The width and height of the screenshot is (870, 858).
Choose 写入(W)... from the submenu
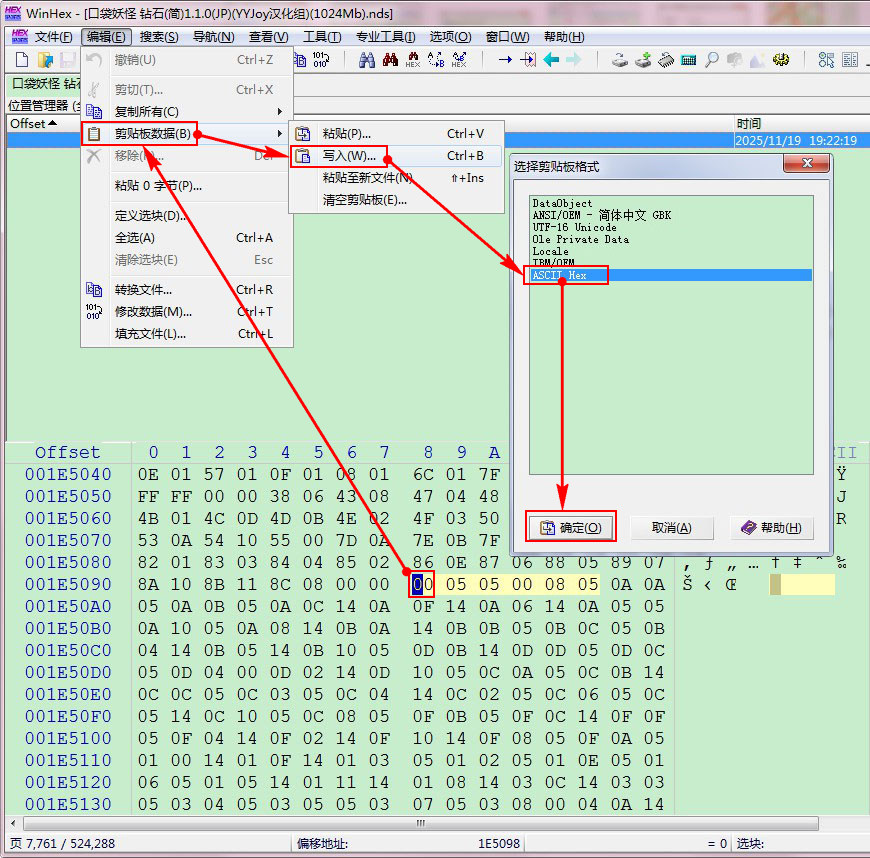[348, 156]
